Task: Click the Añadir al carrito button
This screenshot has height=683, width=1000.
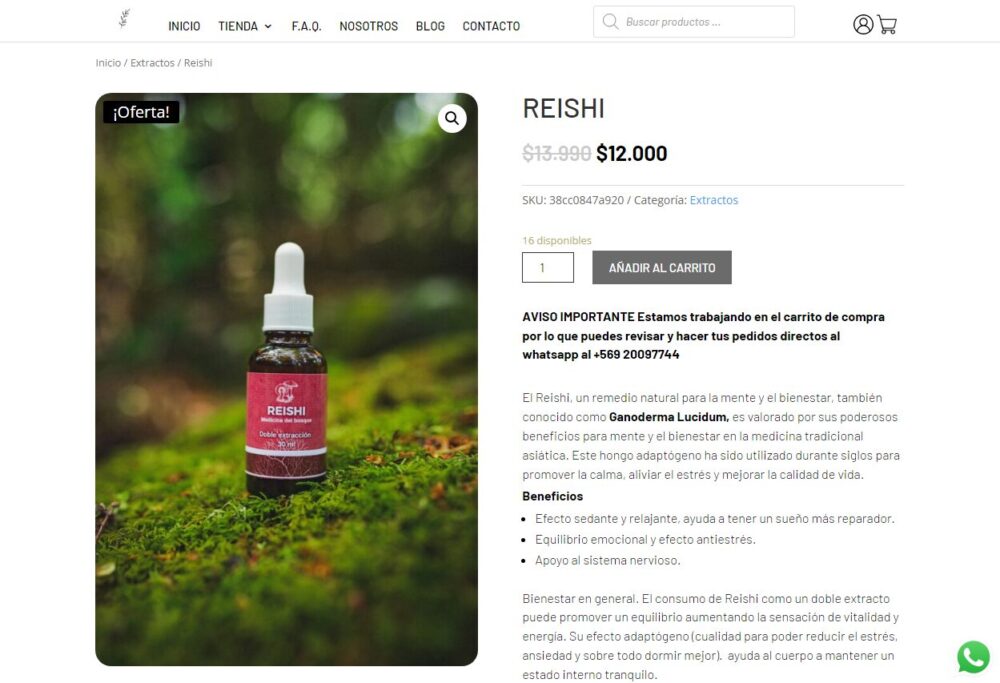Action: tap(662, 268)
